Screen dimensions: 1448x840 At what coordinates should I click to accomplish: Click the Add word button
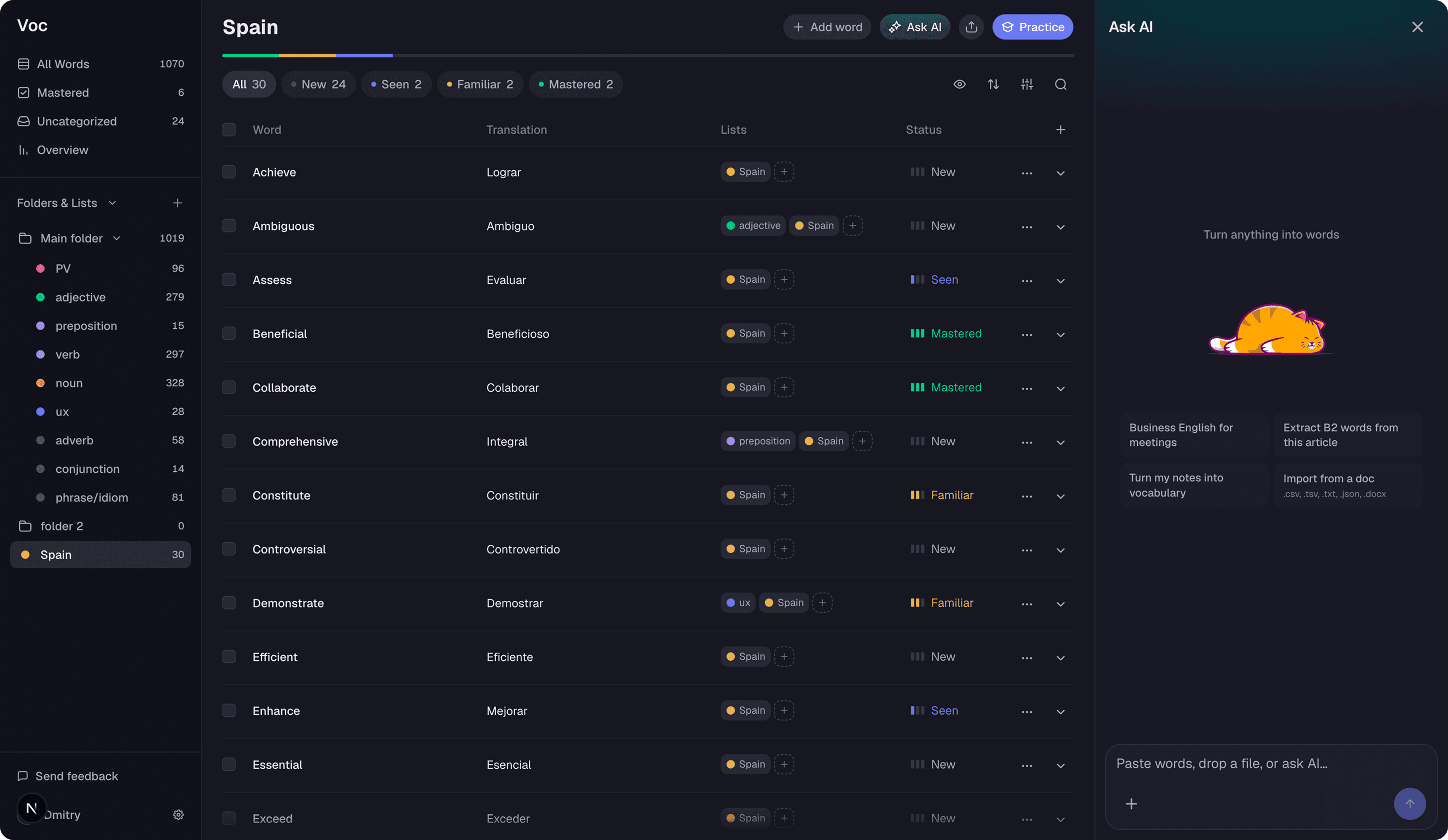827,27
